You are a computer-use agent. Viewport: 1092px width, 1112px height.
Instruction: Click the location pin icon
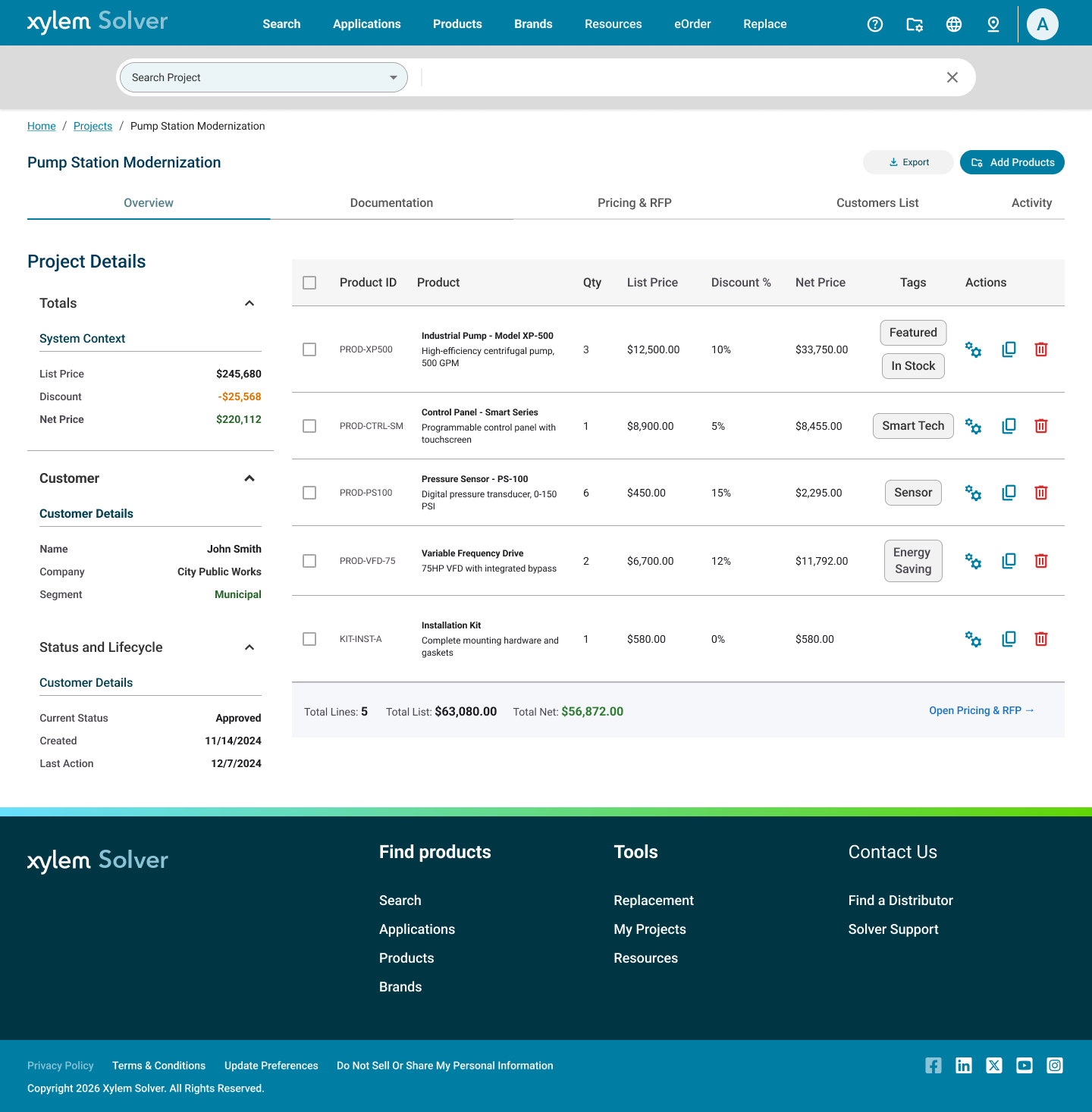tap(993, 23)
